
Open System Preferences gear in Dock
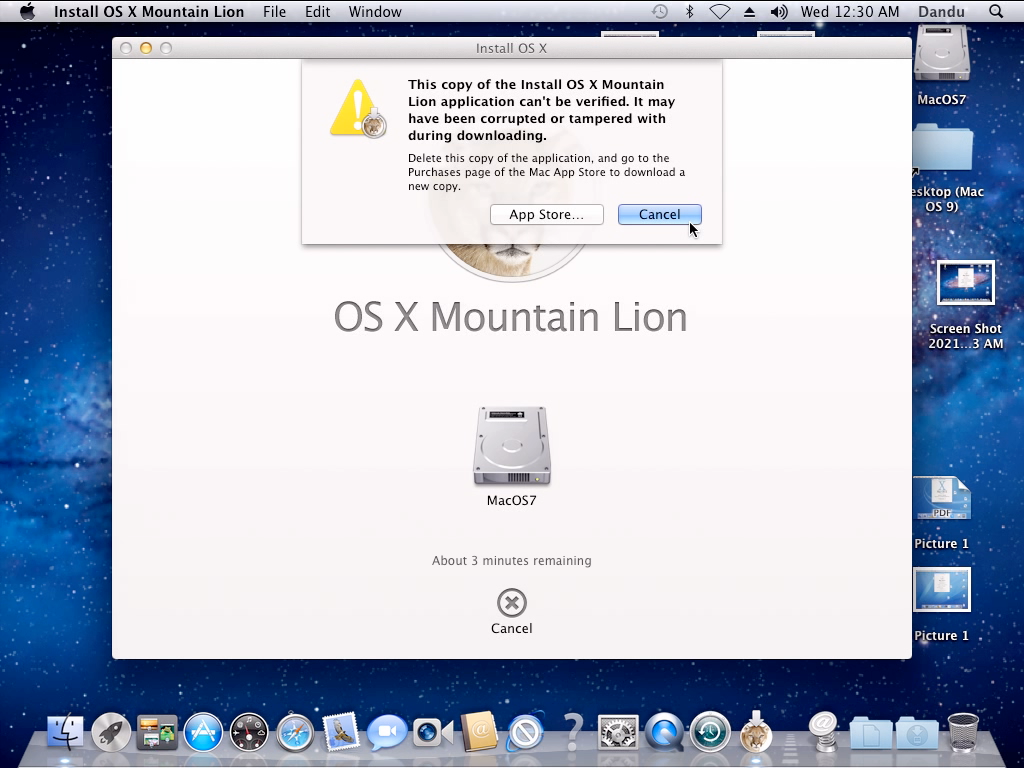(618, 732)
